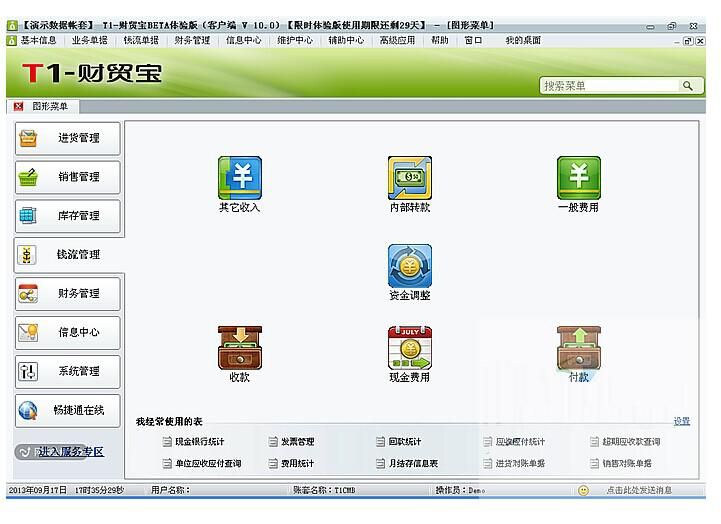This screenshot has width=721, height=524.
Task: Open the 业务单据 menu
Action: click(x=90, y=40)
